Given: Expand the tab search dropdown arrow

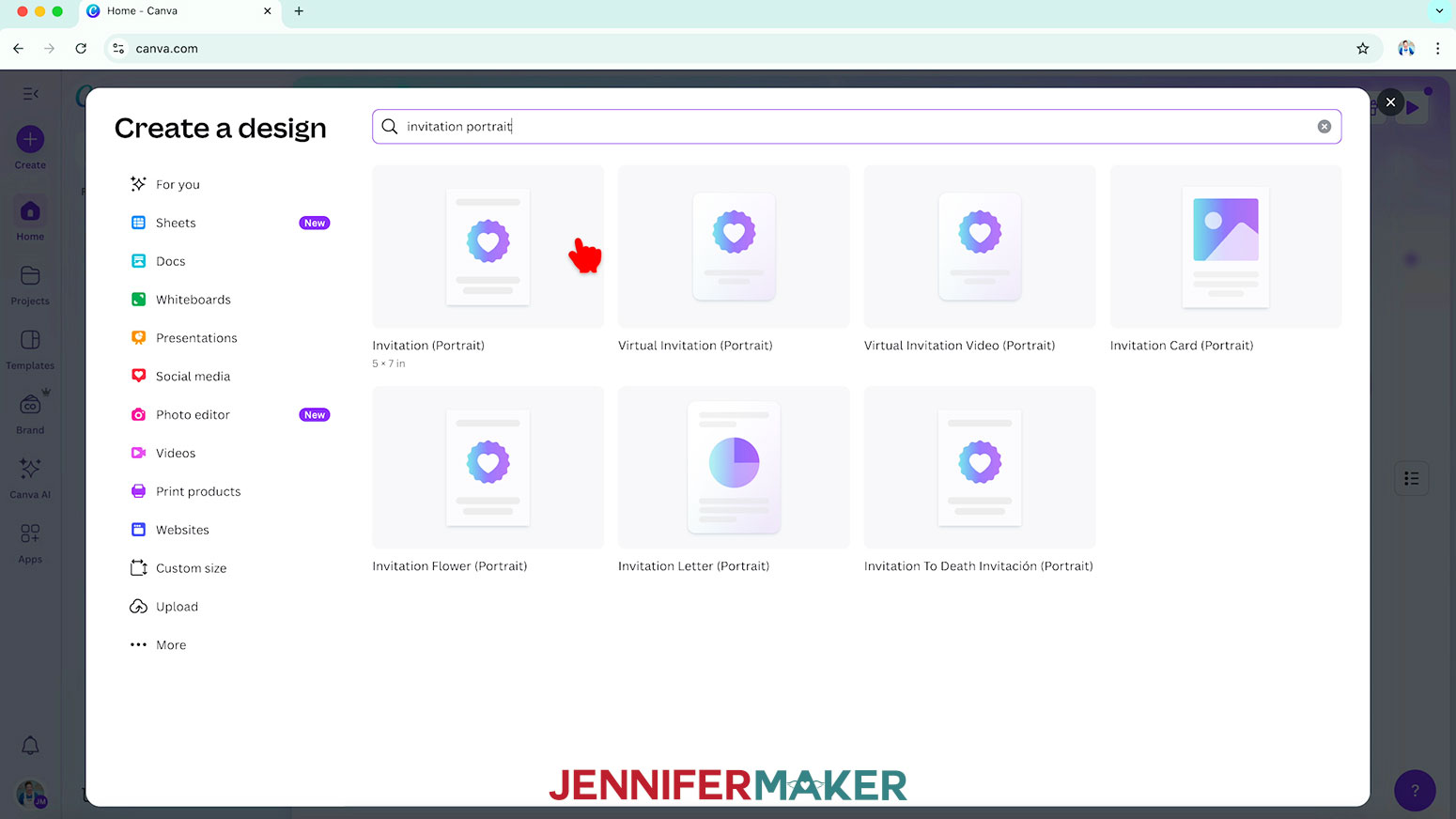Looking at the screenshot, I should coord(1439,11).
